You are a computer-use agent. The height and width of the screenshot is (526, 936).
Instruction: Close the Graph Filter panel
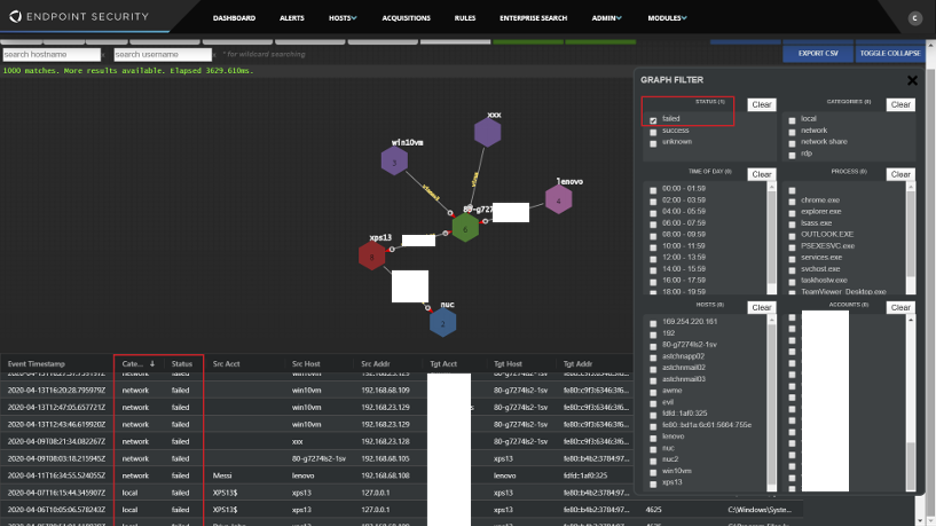click(911, 81)
